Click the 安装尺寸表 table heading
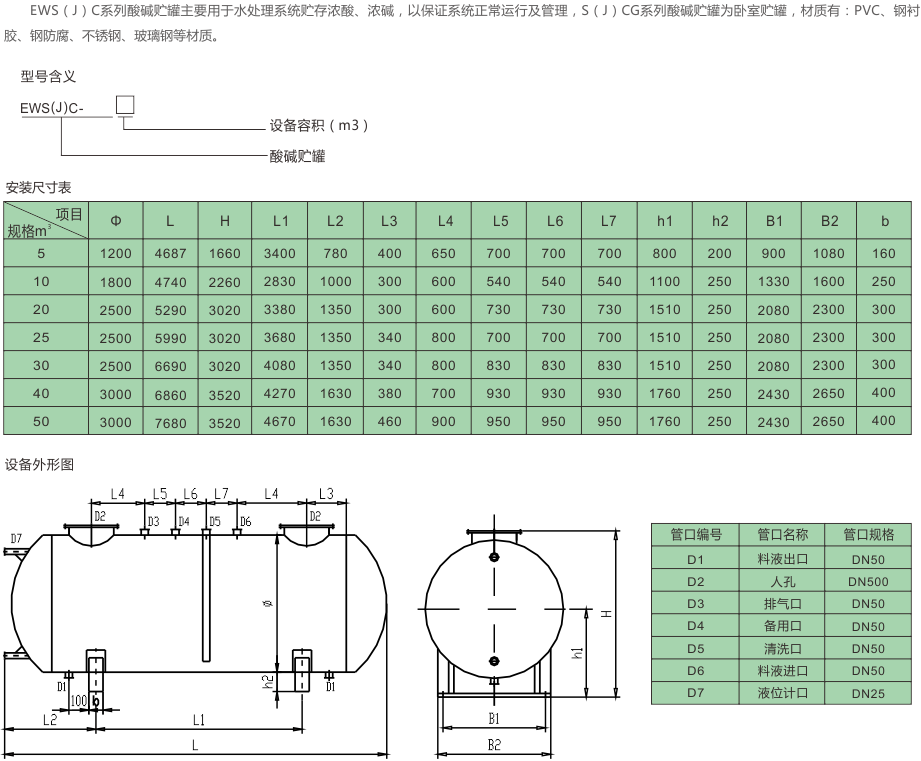Image resolution: width=921 pixels, height=761 pixels. tap(38, 187)
